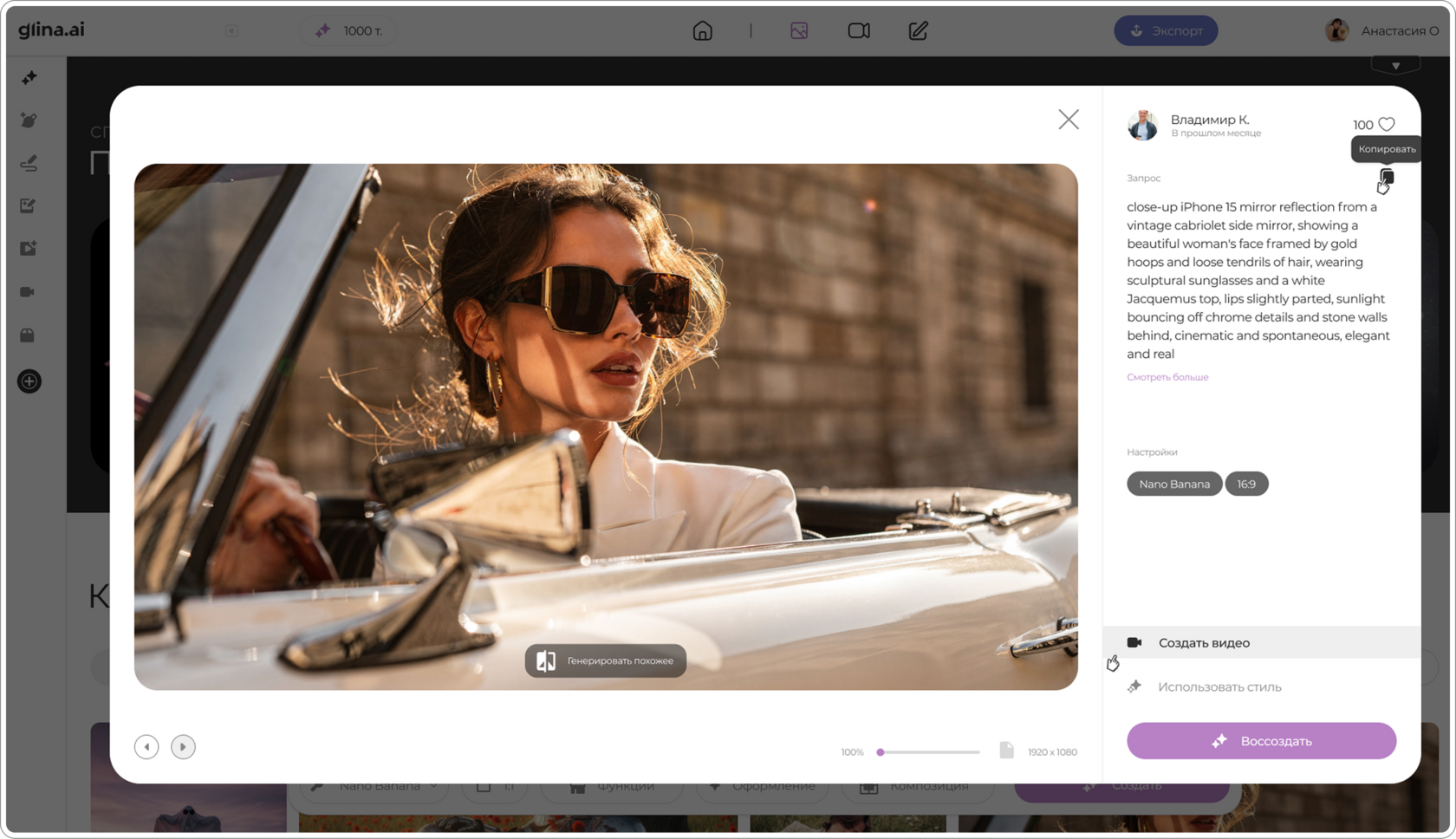1456x839 pixels.
Task: Adjust the 100% zoom slider
Action: coord(881,752)
